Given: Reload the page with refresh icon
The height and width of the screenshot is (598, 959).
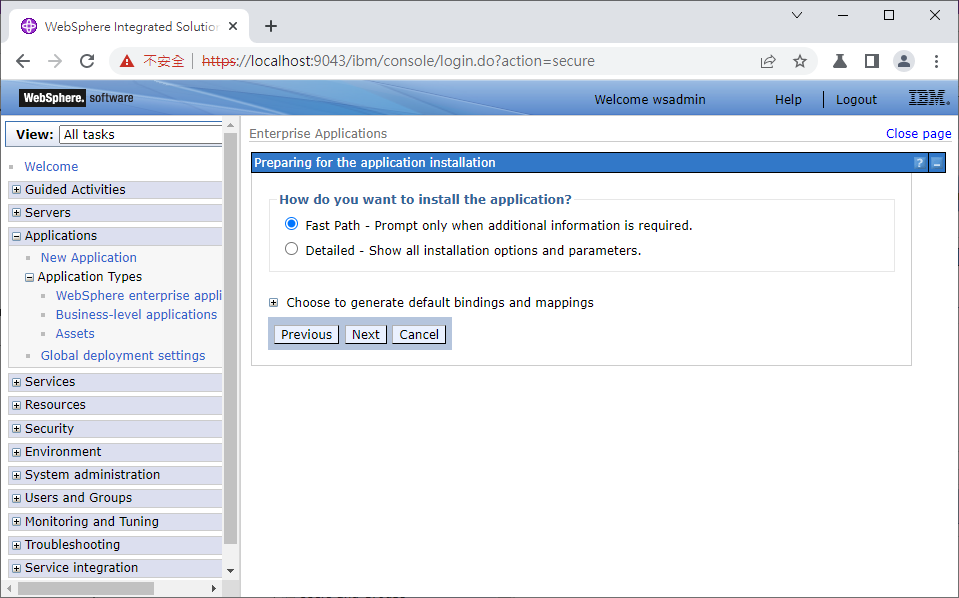Looking at the screenshot, I should (x=87, y=61).
